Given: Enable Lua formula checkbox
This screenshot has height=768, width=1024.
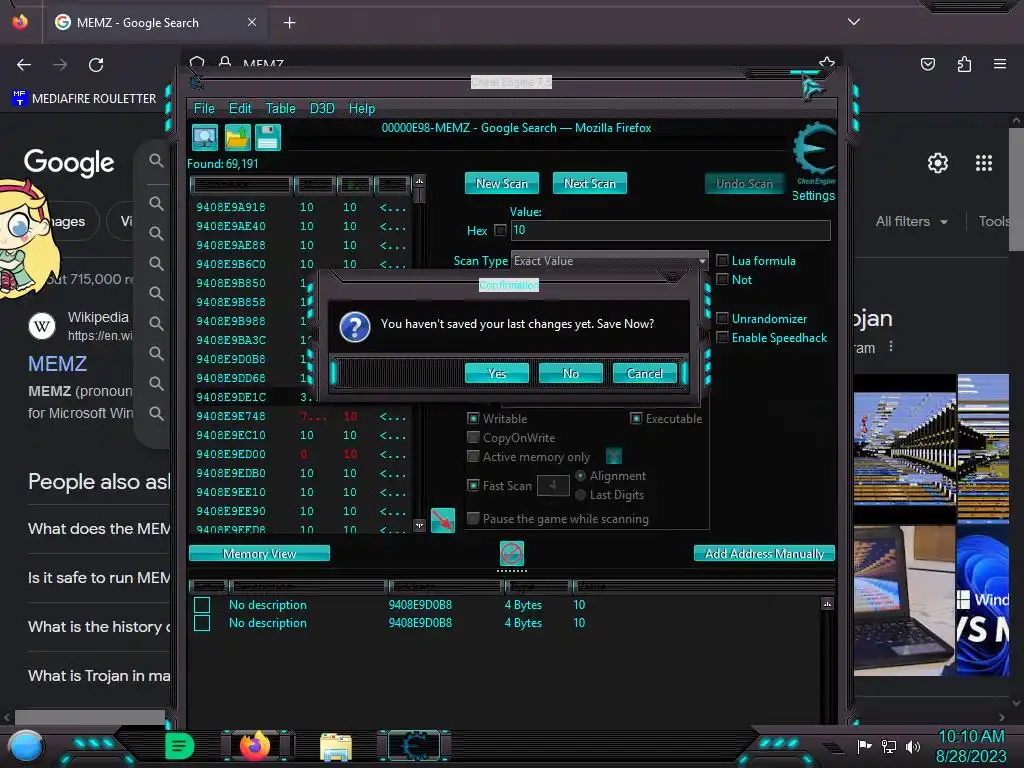Looking at the screenshot, I should 722,260.
